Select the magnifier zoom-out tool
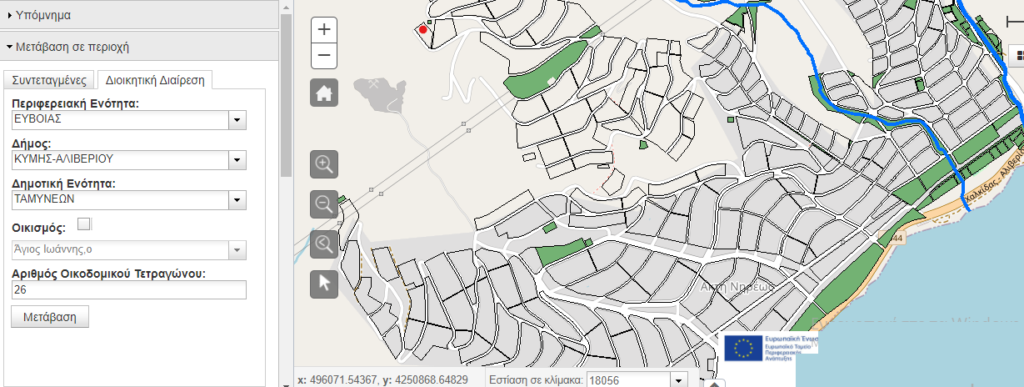Viewport: 1024px width, 387px height. (324, 204)
